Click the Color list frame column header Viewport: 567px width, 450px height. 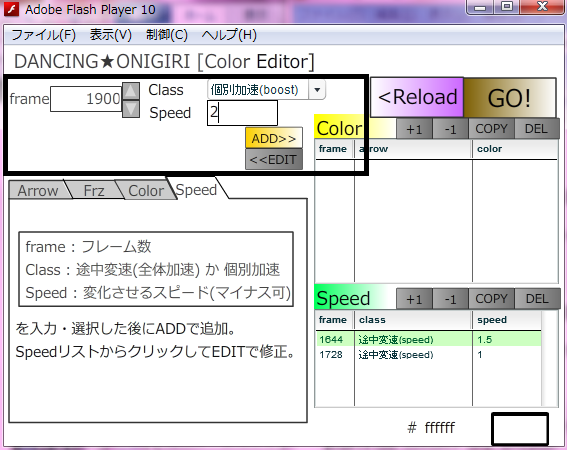click(x=333, y=149)
